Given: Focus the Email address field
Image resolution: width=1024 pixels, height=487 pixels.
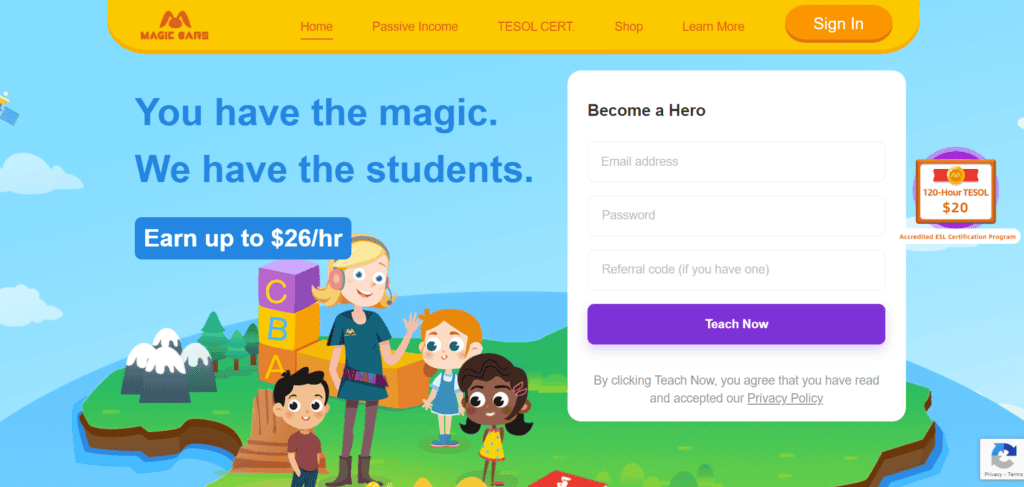Looking at the screenshot, I should (736, 161).
